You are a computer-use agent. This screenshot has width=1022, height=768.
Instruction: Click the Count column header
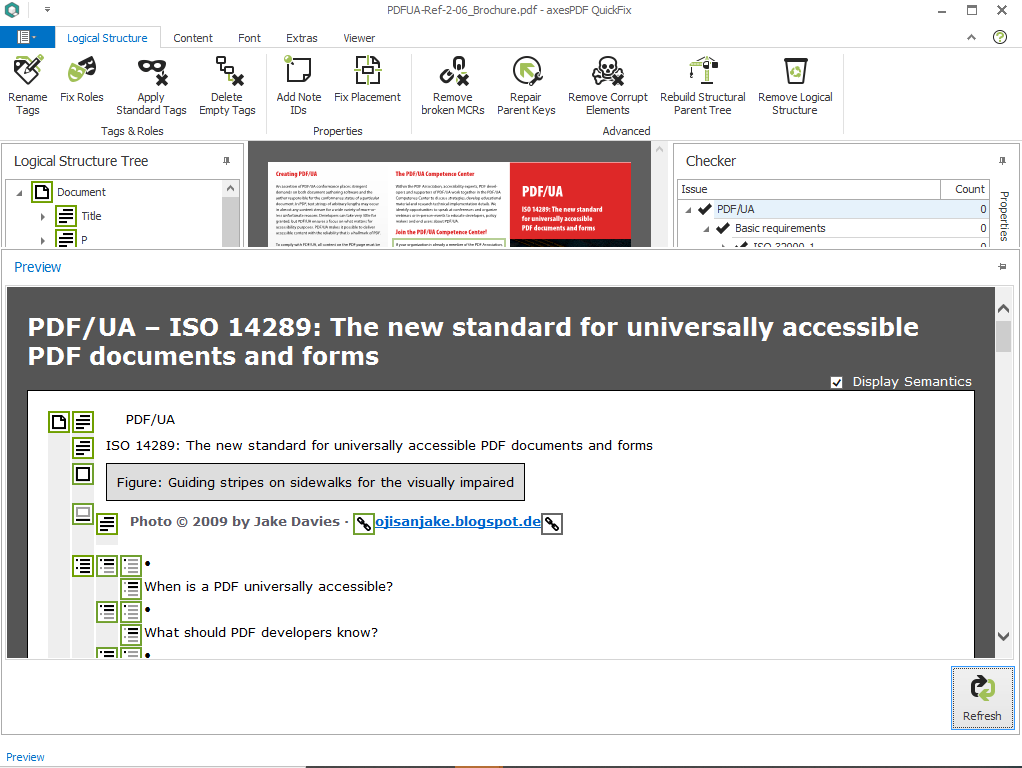click(x=965, y=189)
